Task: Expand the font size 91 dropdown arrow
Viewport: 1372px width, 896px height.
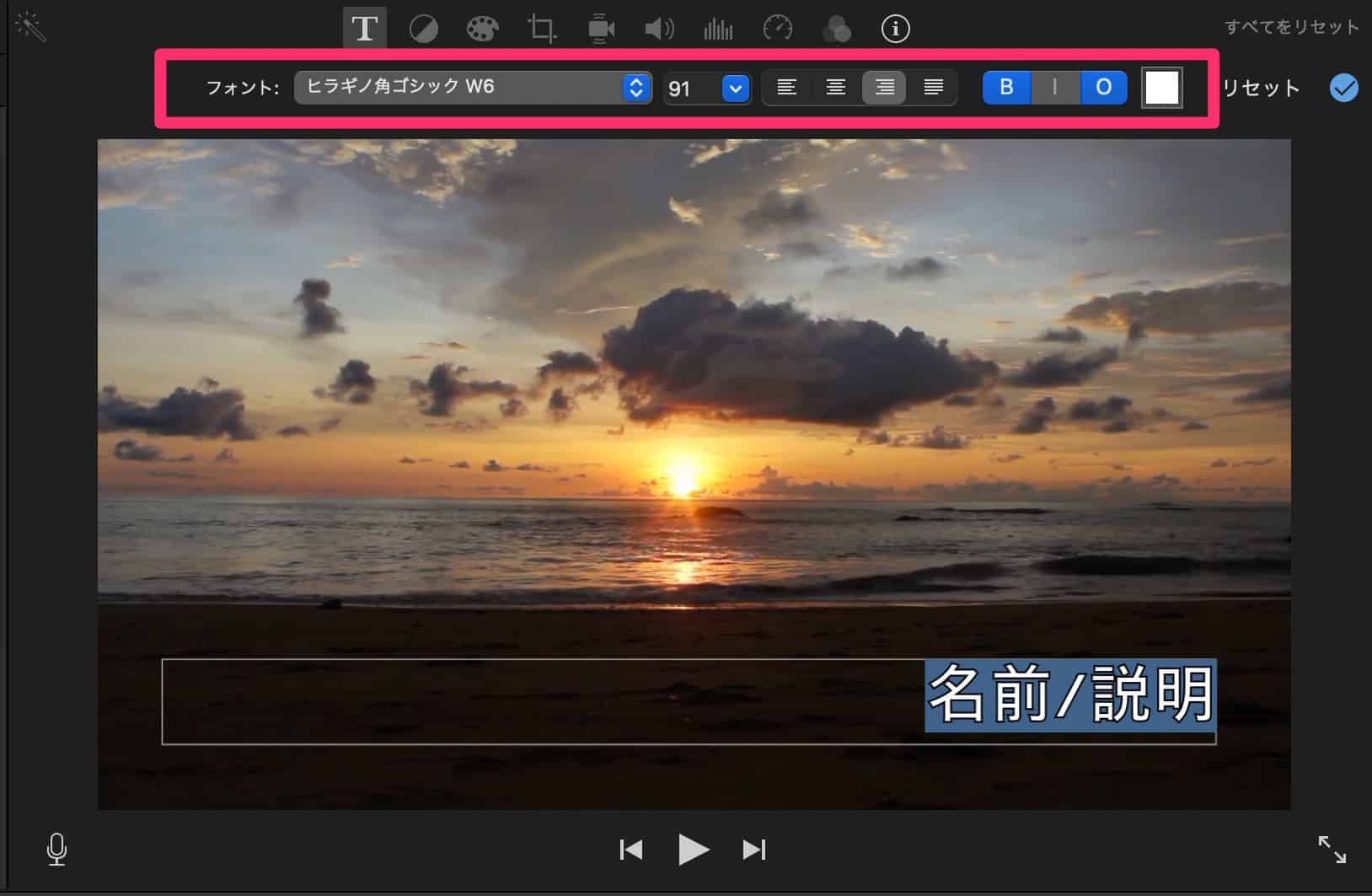Action: pos(735,88)
